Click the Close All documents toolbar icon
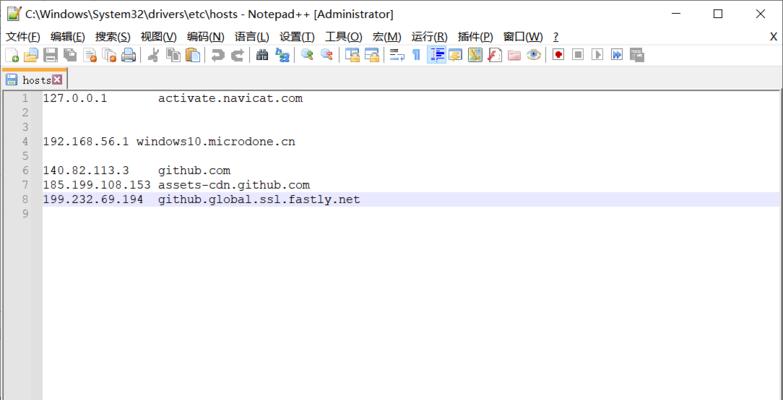This screenshot has width=783, height=400. [x=109, y=55]
